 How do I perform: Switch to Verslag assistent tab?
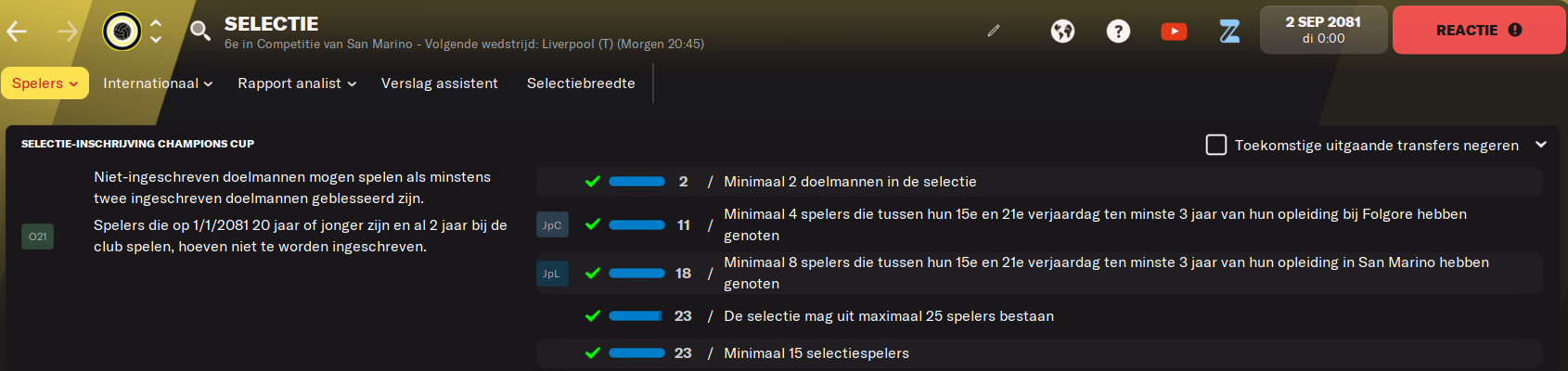pyautogui.click(x=440, y=83)
